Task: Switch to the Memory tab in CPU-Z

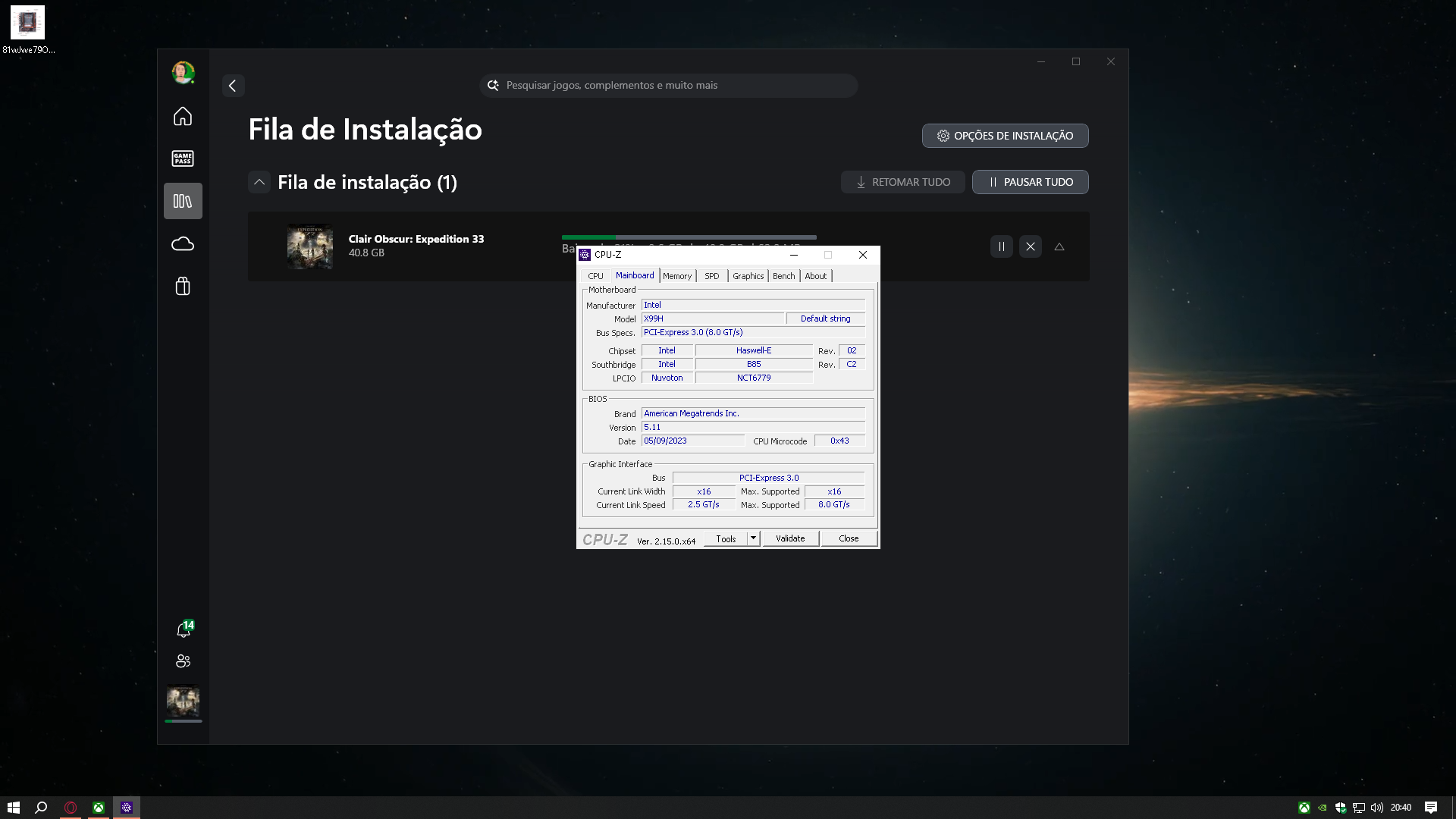Action: 677,276
